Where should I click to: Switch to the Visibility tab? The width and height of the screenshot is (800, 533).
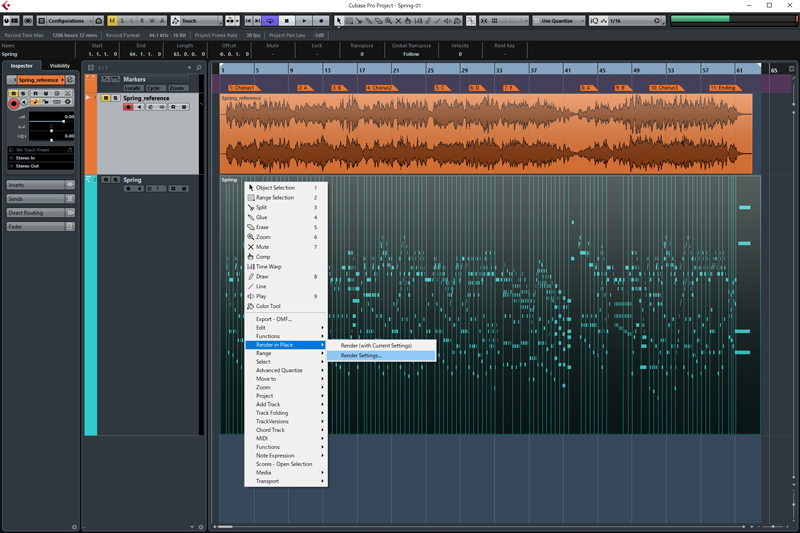(60, 66)
